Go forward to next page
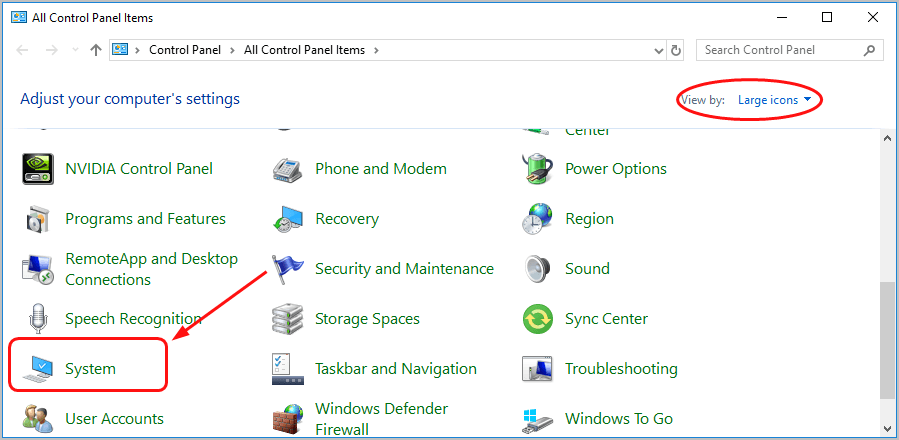The image size is (899, 440). 52,50
